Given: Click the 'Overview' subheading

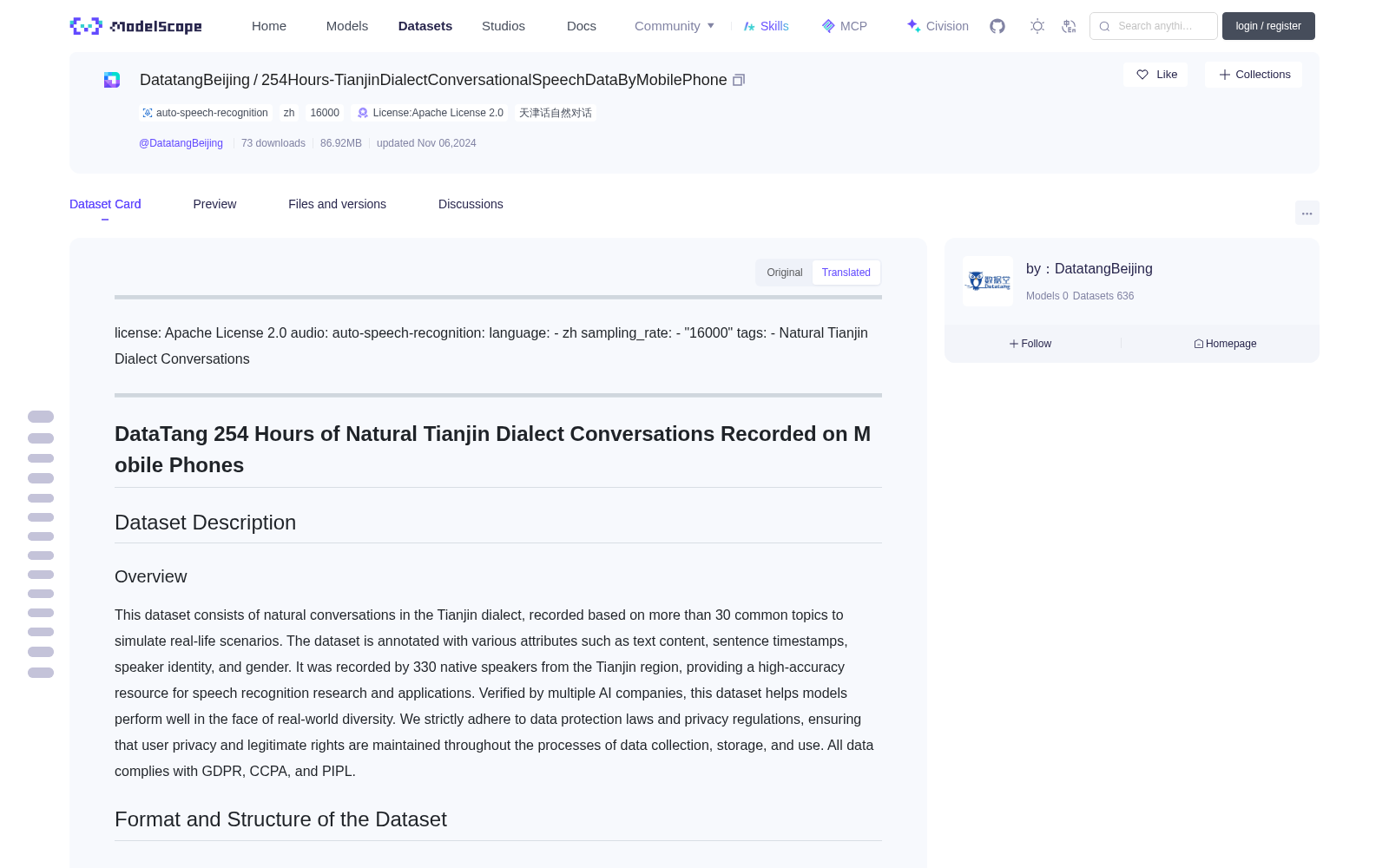Looking at the screenshot, I should 151,576.
